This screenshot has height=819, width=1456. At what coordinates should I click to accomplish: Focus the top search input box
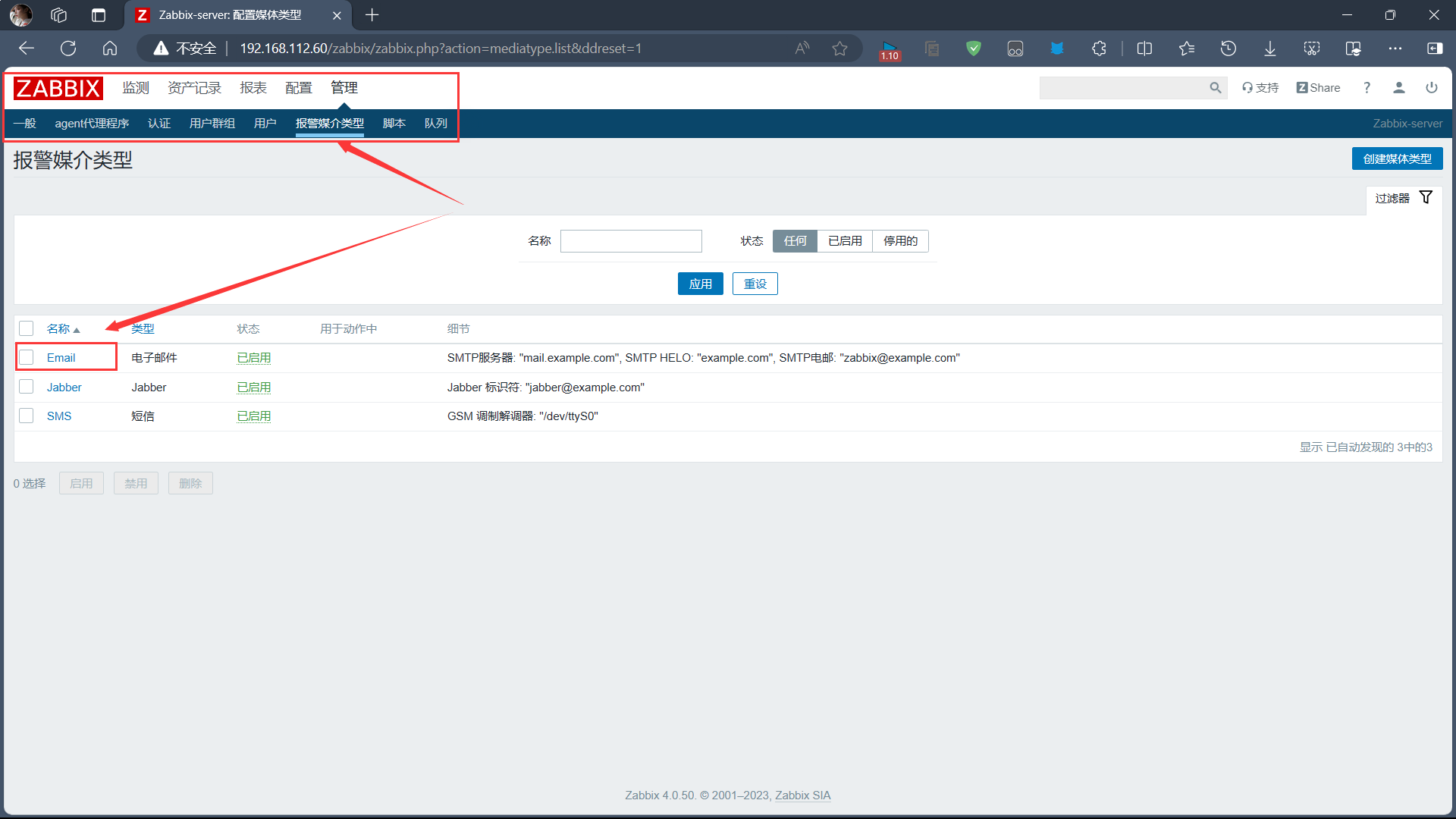coord(1122,88)
